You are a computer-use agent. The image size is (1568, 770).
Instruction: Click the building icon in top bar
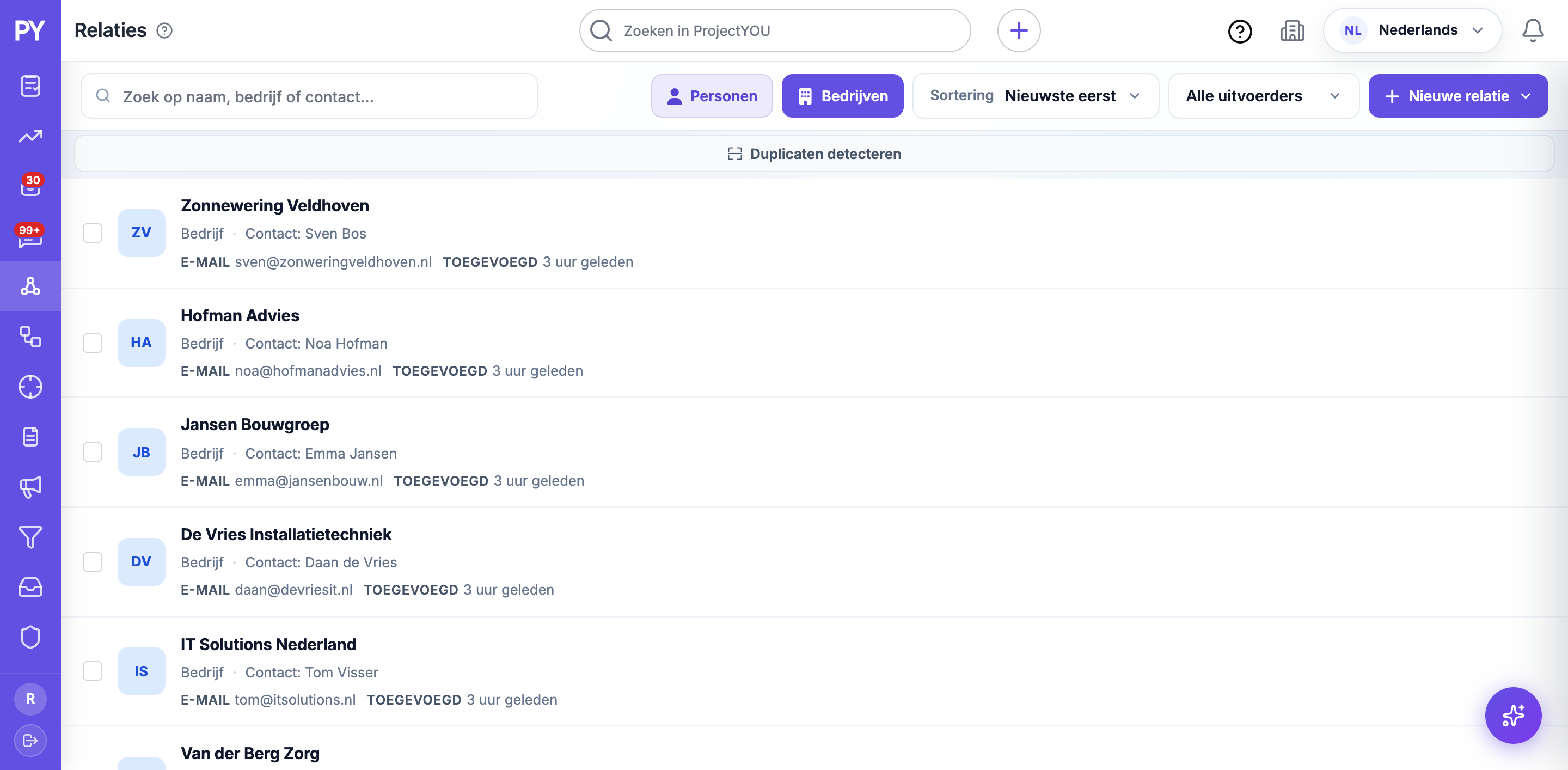click(x=1291, y=30)
